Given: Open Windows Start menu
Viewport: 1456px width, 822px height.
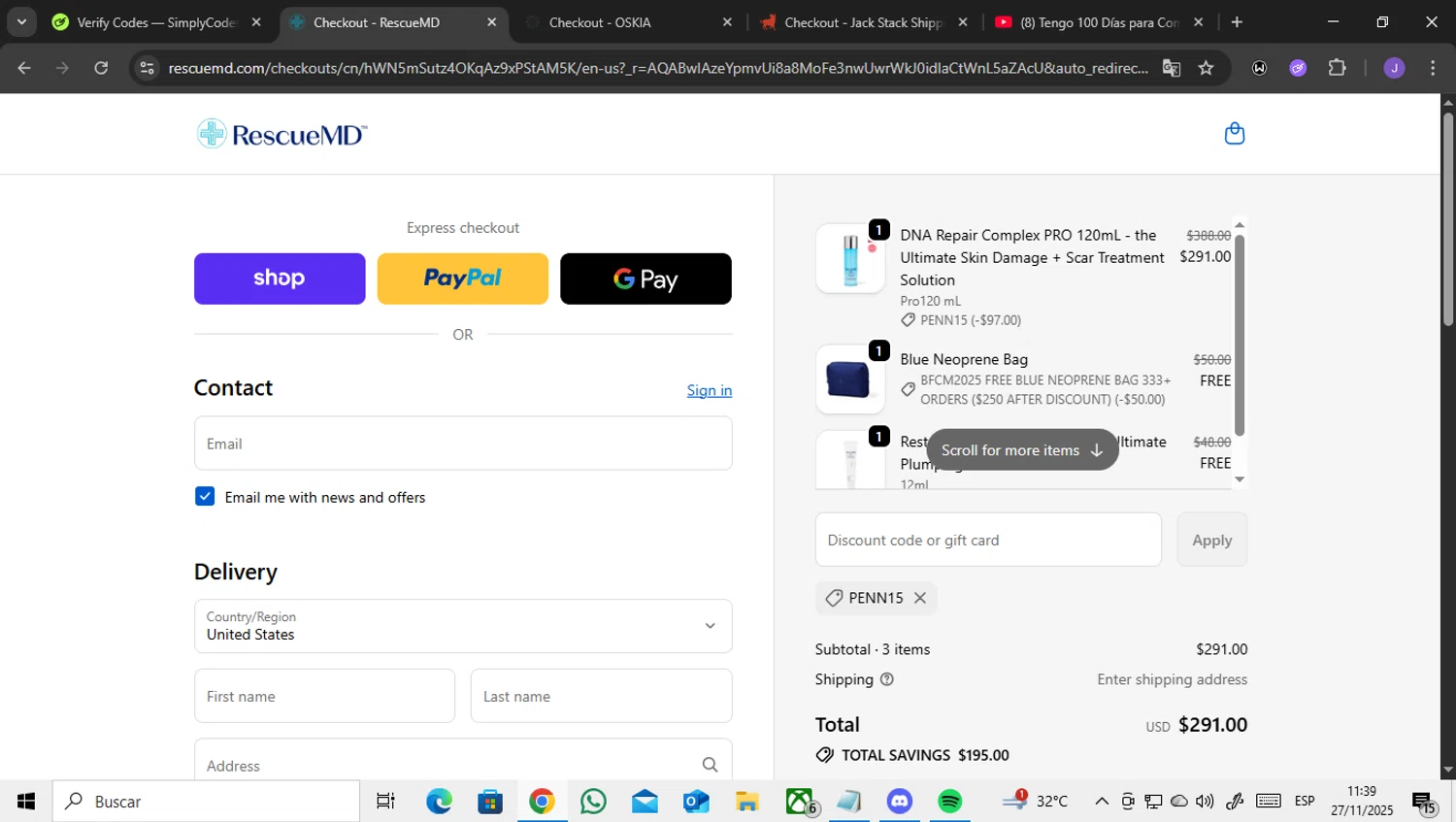Looking at the screenshot, I should tap(26, 801).
